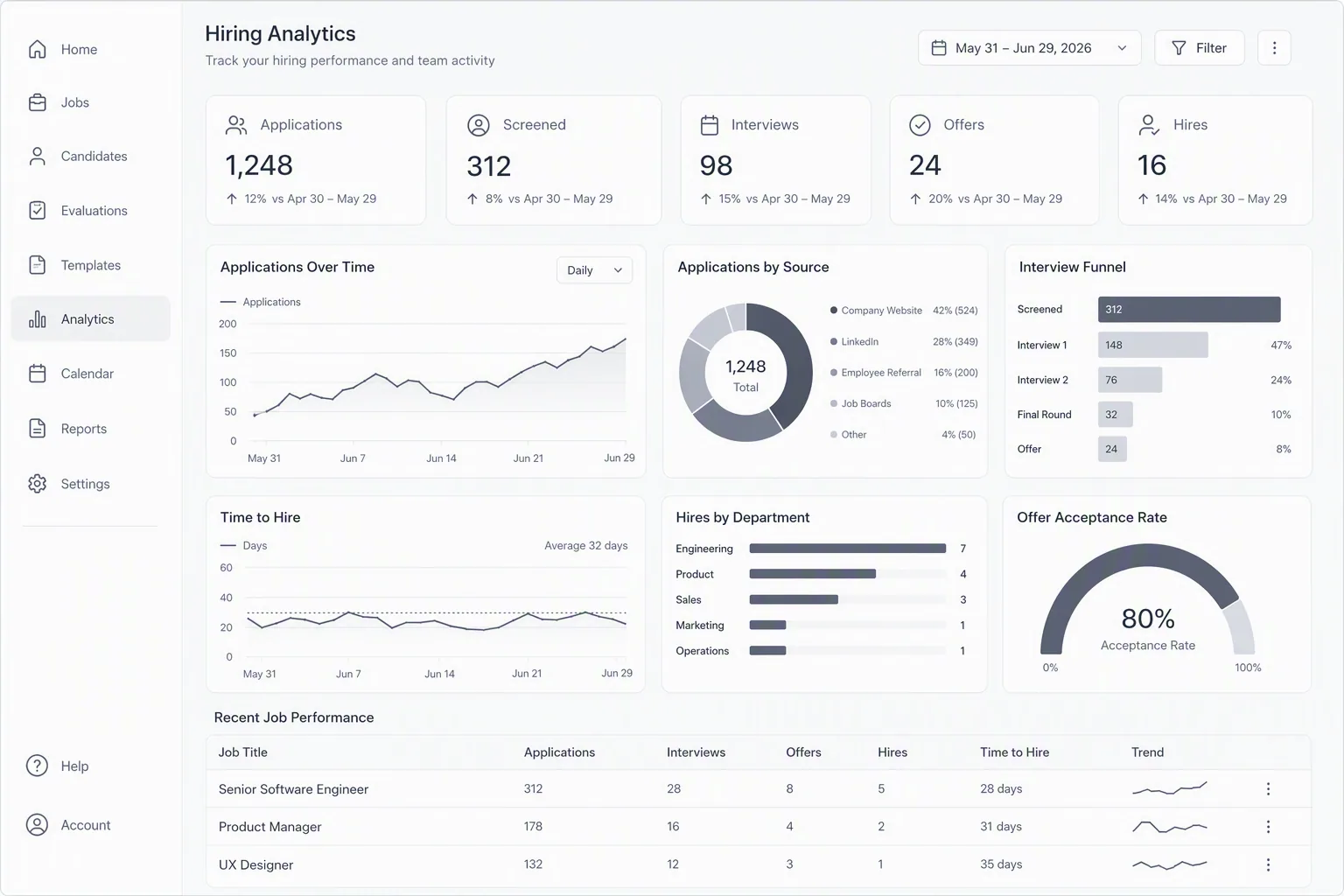Open Calendar via its sidebar icon
The width and height of the screenshot is (1344, 896).
37,374
